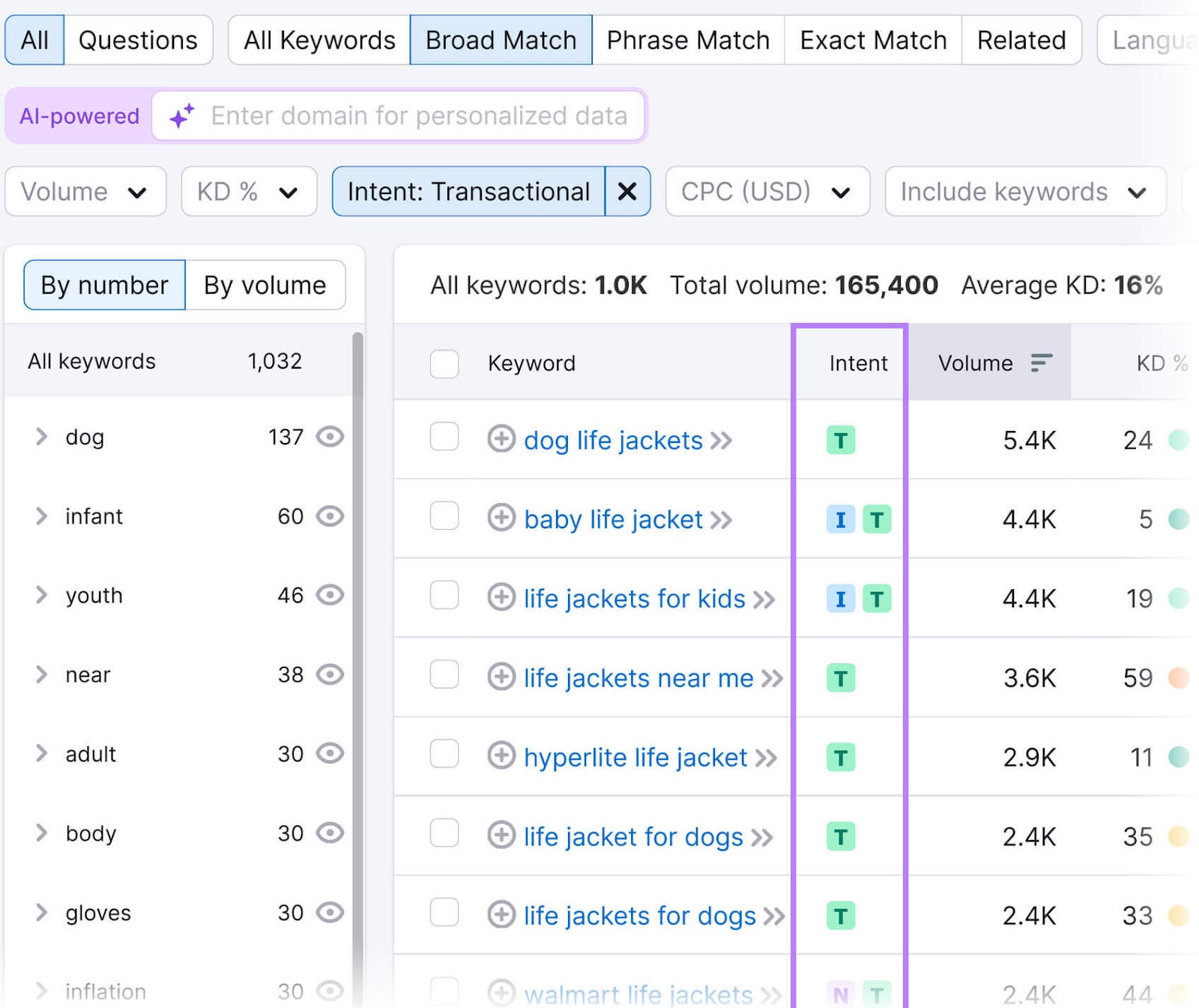The image size is (1199, 1008).
Task: Check the box for life jackets for kids
Action: click(x=444, y=595)
